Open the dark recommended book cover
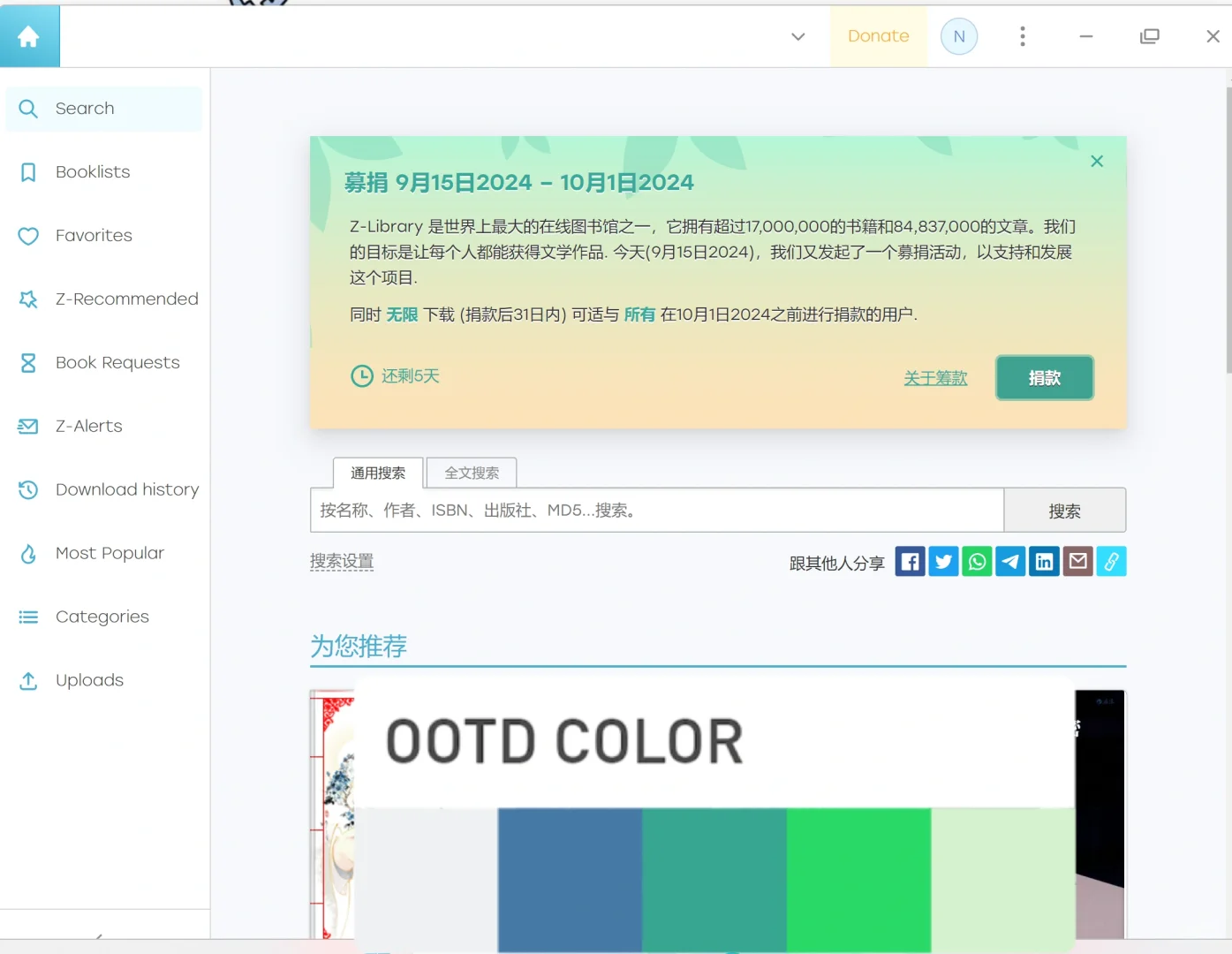This screenshot has width=1232, height=954. point(1100,814)
